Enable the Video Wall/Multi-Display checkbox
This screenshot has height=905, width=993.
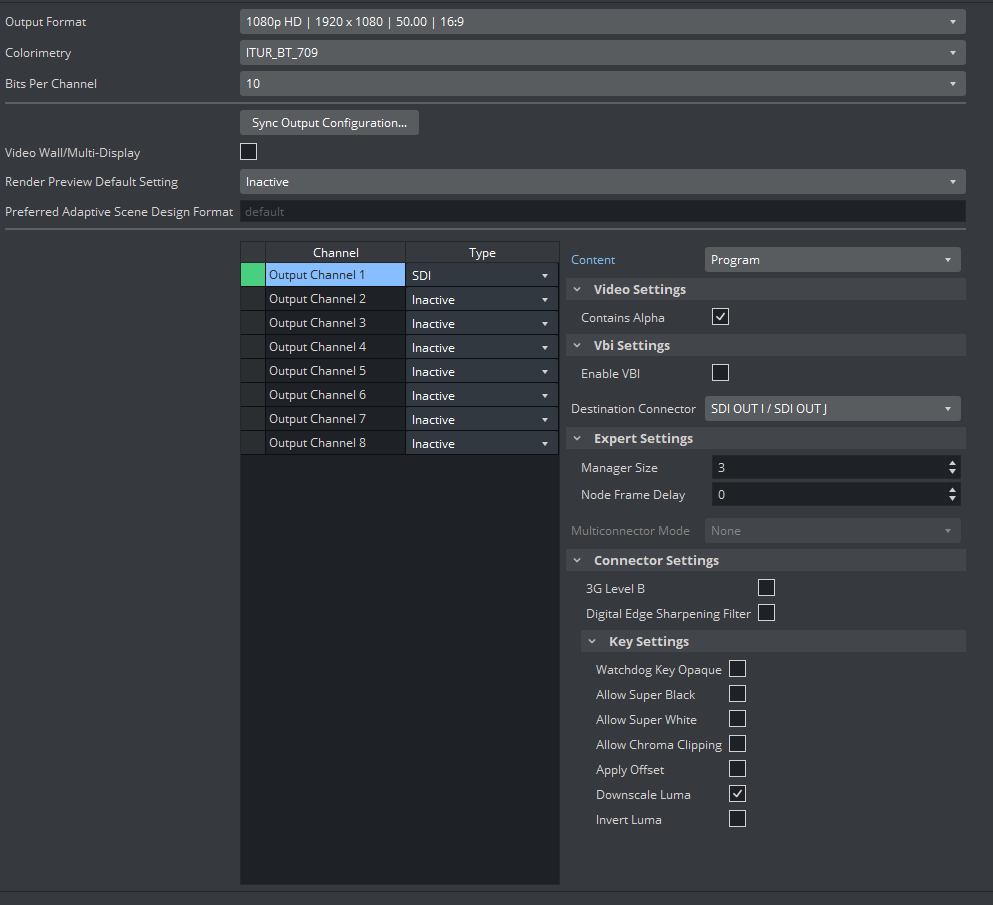pyautogui.click(x=249, y=152)
